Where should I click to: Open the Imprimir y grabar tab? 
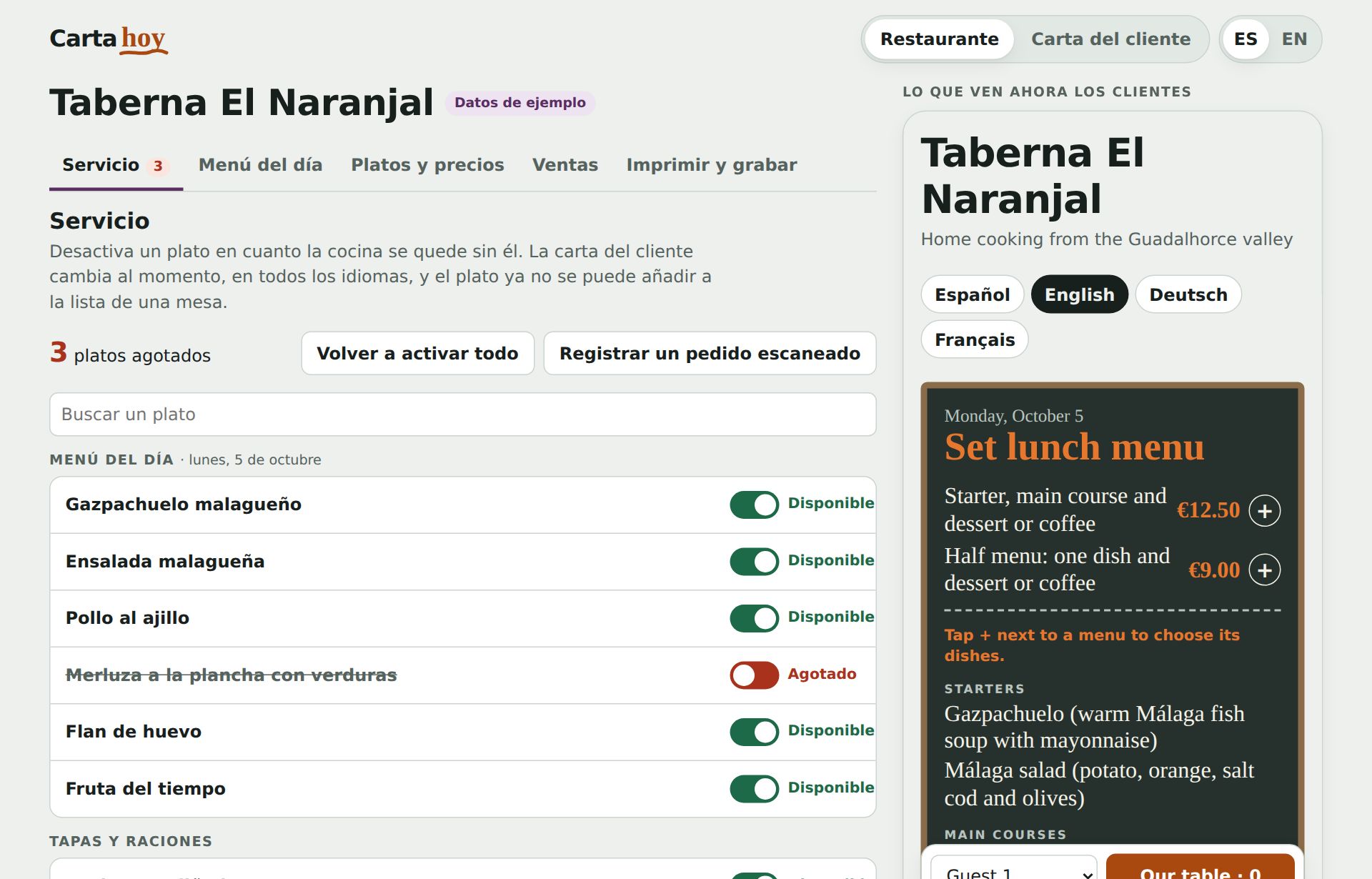click(x=712, y=165)
